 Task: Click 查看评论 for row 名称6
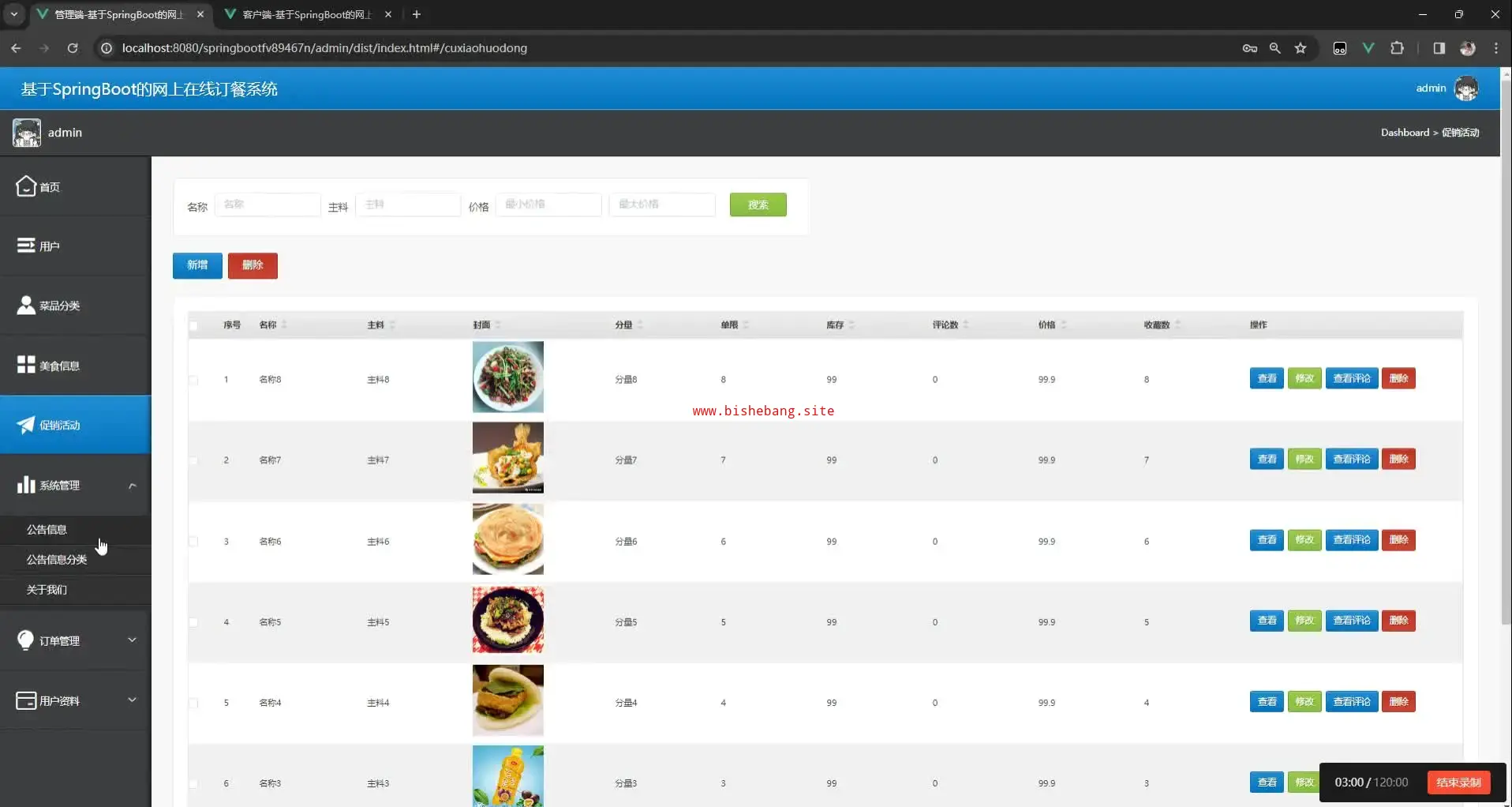[x=1352, y=540]
